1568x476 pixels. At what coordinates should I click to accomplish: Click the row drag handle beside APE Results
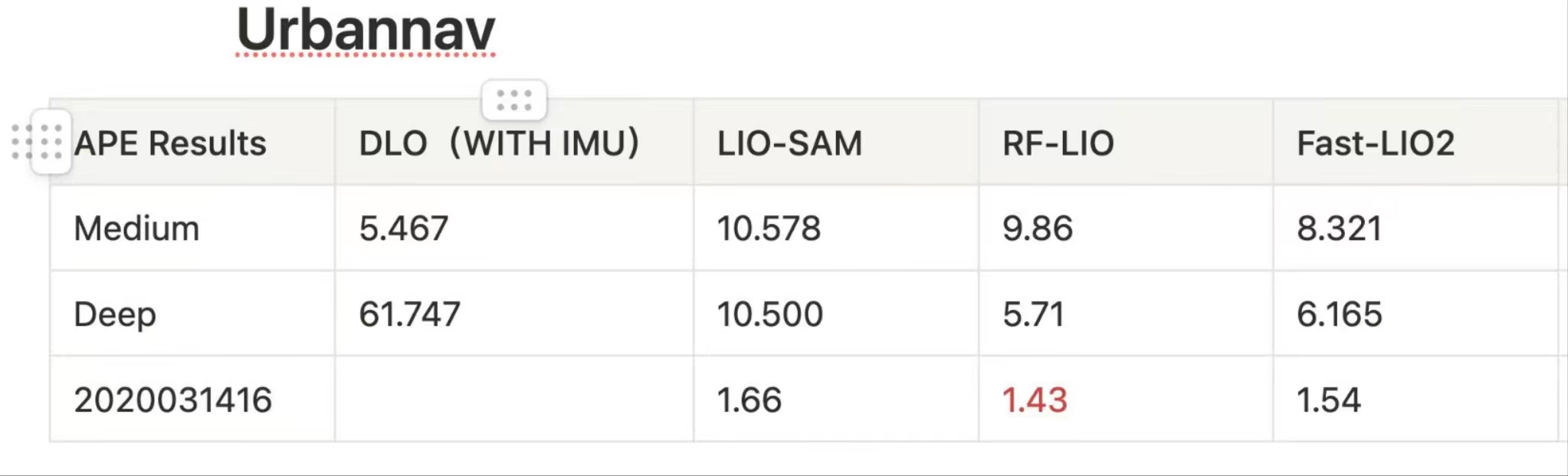[51, 142]
